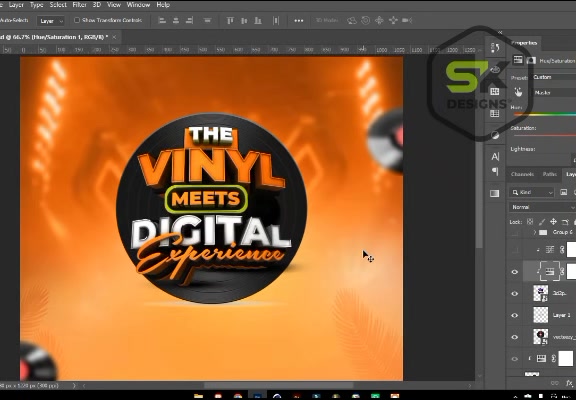Switch to the Paths tab
This screenshot has height=400, width=576.
(550, 174)
